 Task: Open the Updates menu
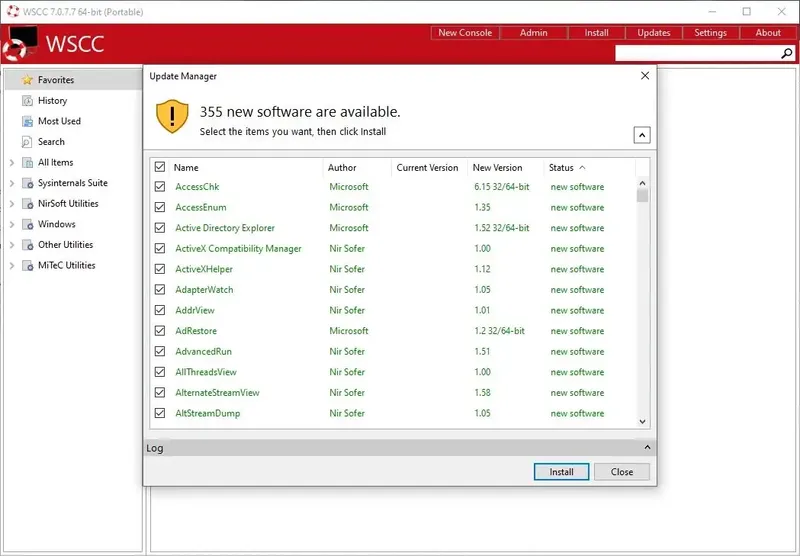(x=654, y=33)
